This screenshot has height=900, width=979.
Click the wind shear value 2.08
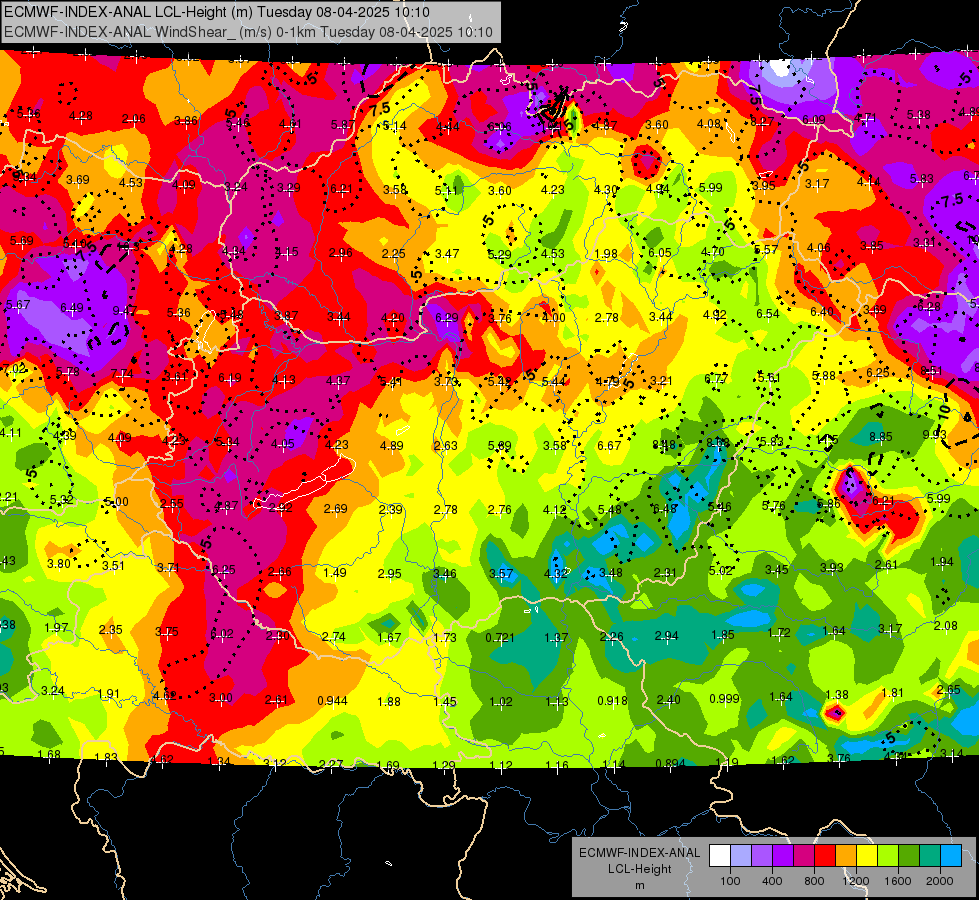(945, 625)
